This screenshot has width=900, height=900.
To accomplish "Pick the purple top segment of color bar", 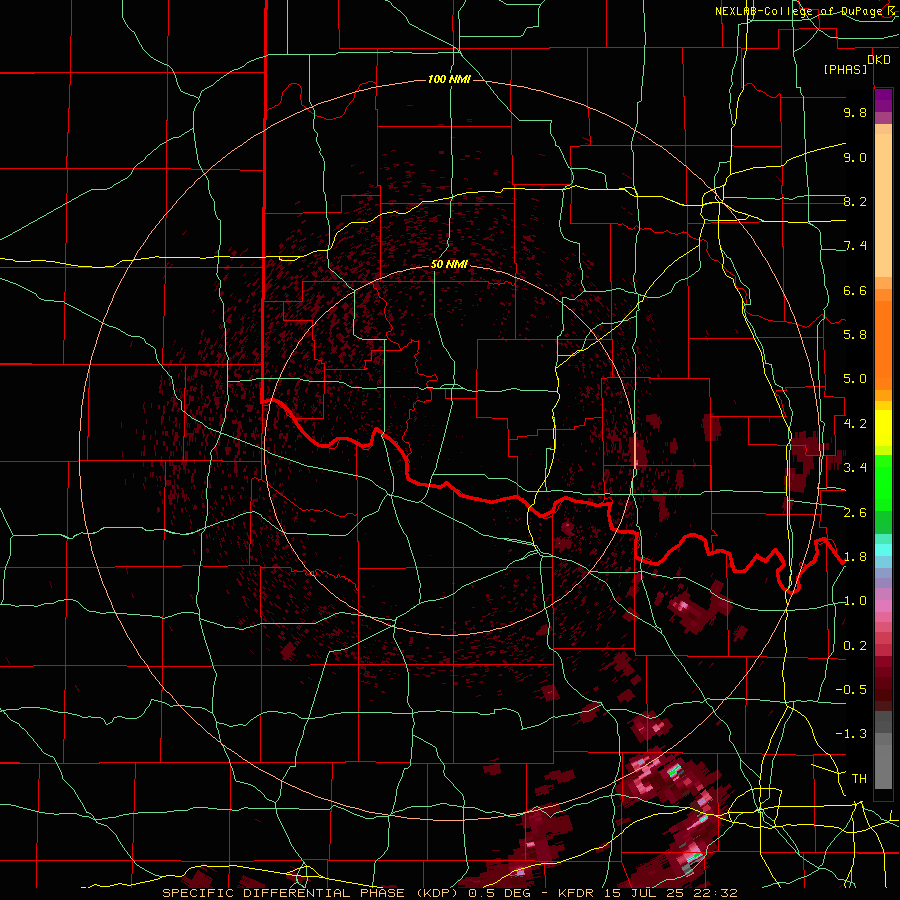I will tap(883, 100).
